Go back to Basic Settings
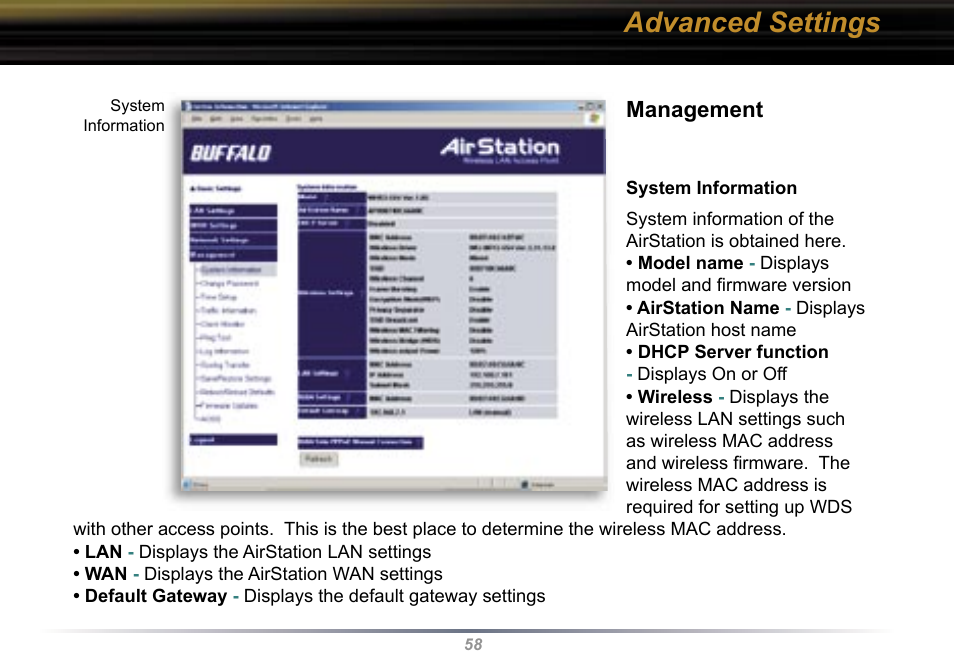Viewport: 954px width, 661px height. point(216,189)
